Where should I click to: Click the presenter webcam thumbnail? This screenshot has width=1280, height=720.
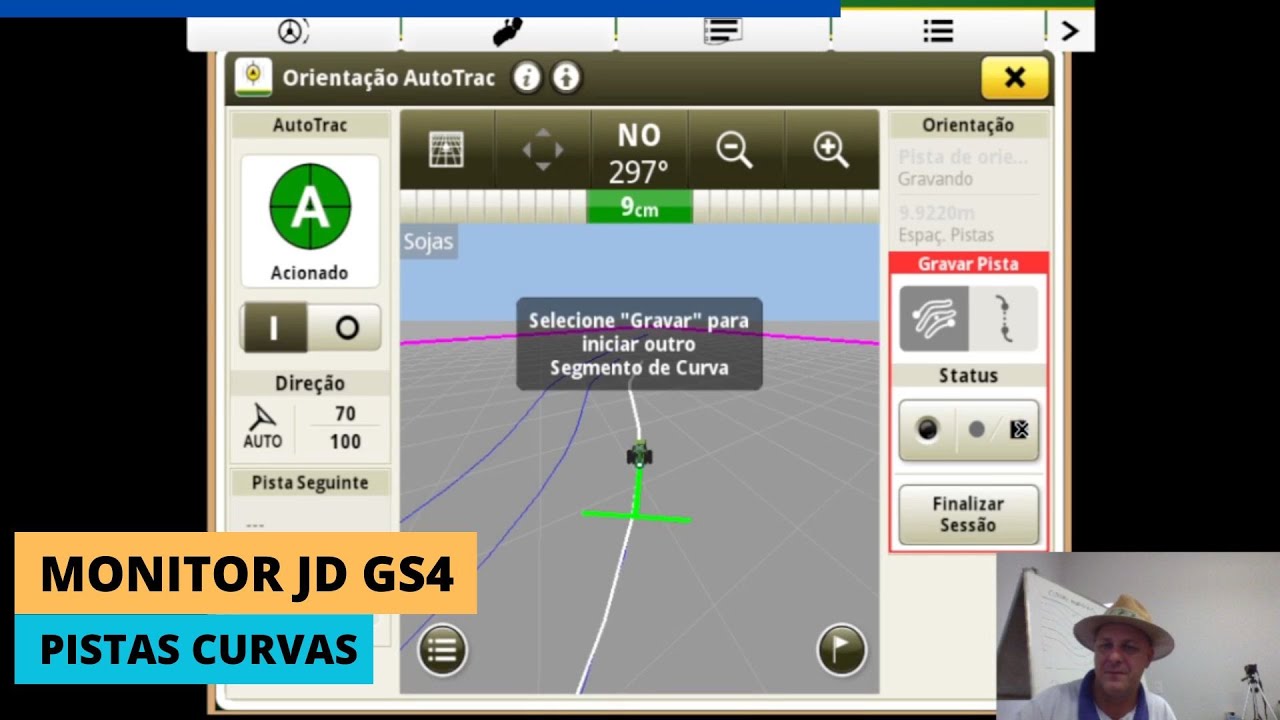tap(1138, 636)
